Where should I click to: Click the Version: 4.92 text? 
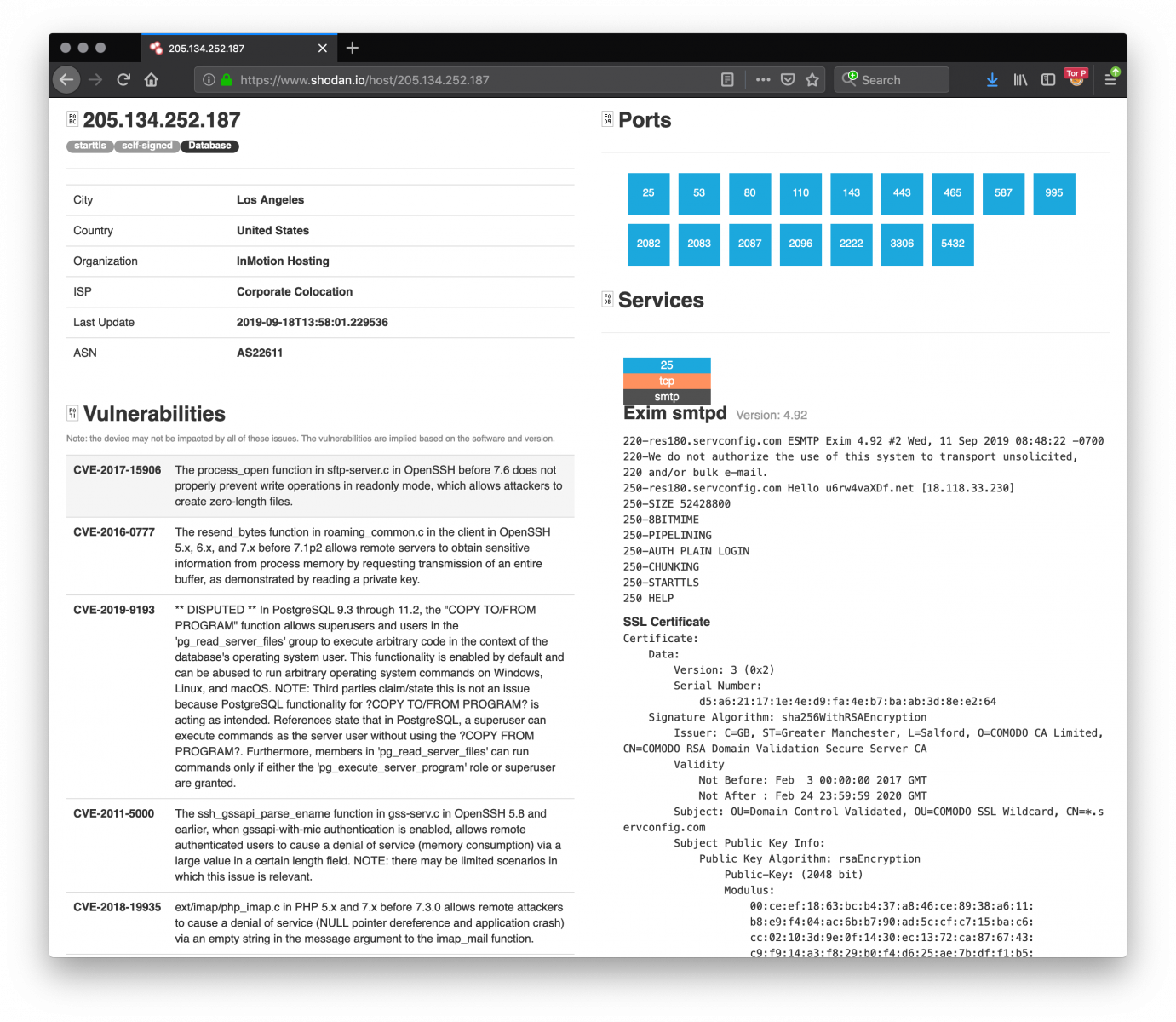click(772, 416)
